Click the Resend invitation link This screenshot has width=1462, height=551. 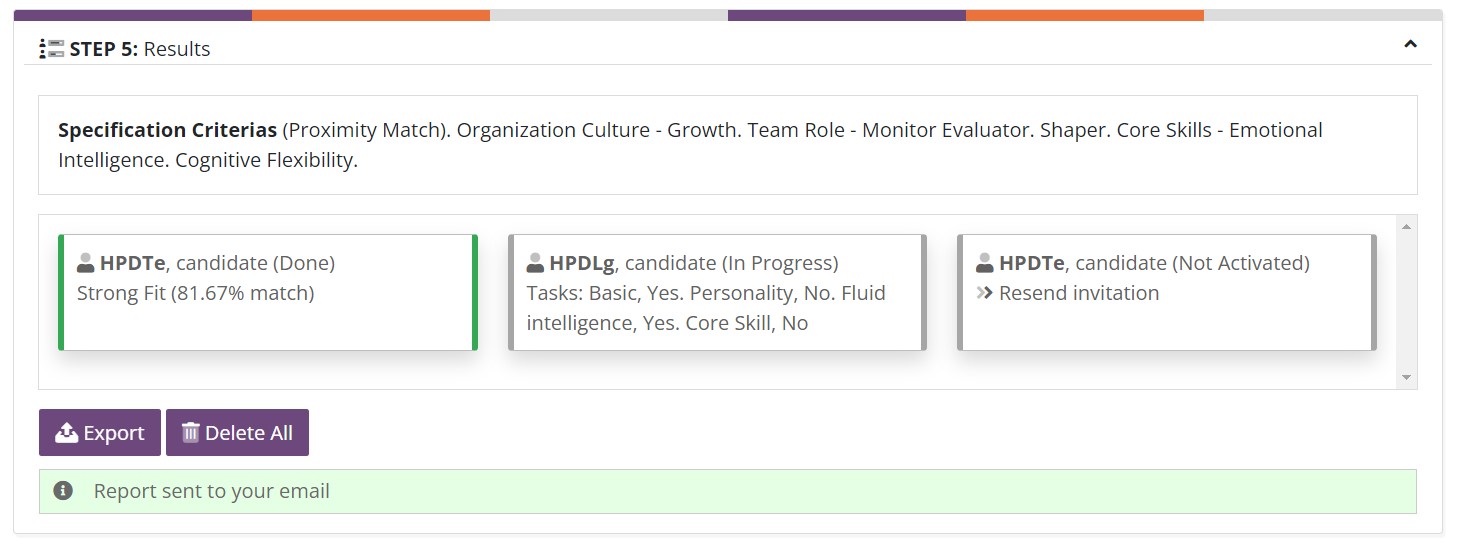tap(1078, 293)
